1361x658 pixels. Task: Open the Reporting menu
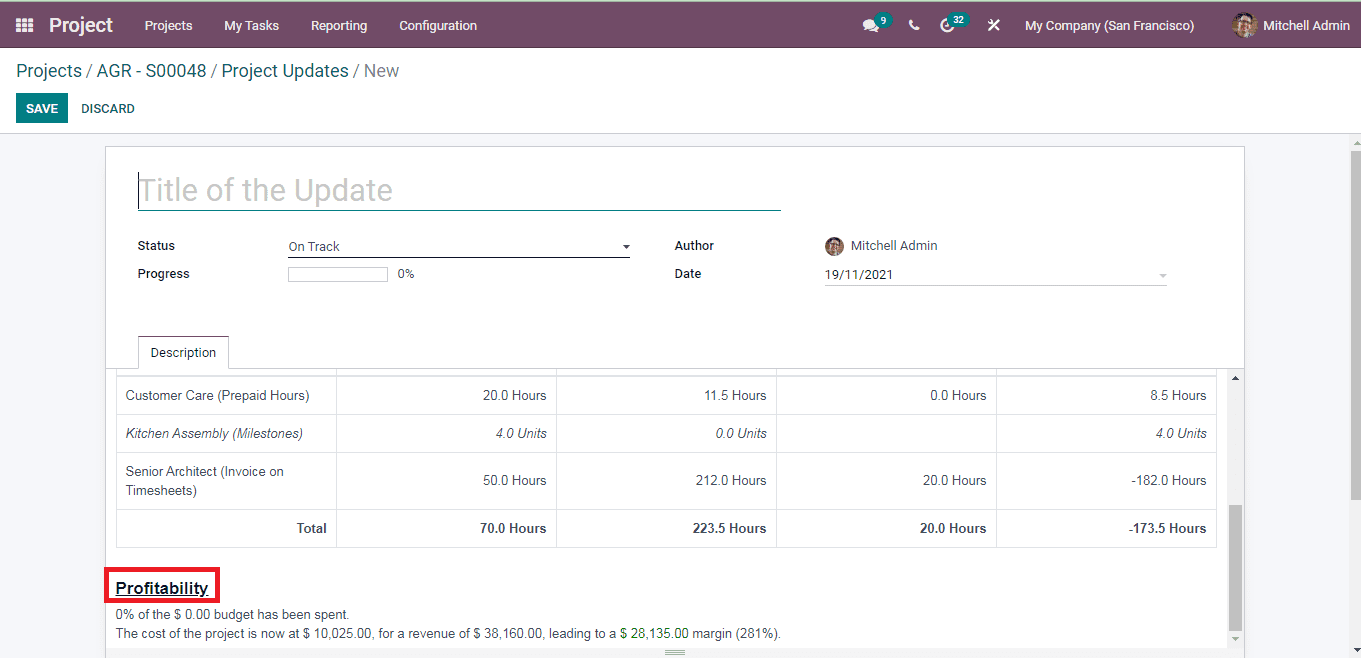tap(339, 25)
